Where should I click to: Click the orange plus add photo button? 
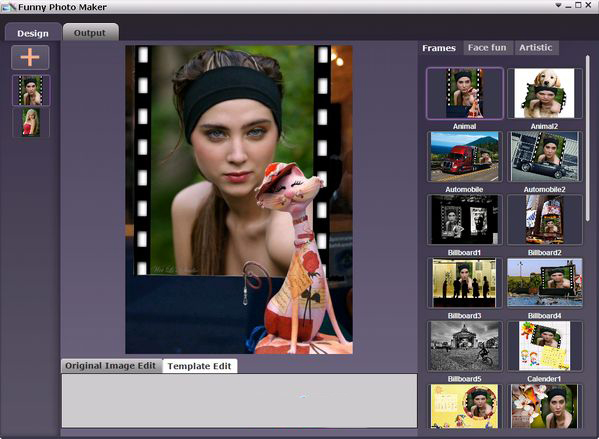point(30,57)
